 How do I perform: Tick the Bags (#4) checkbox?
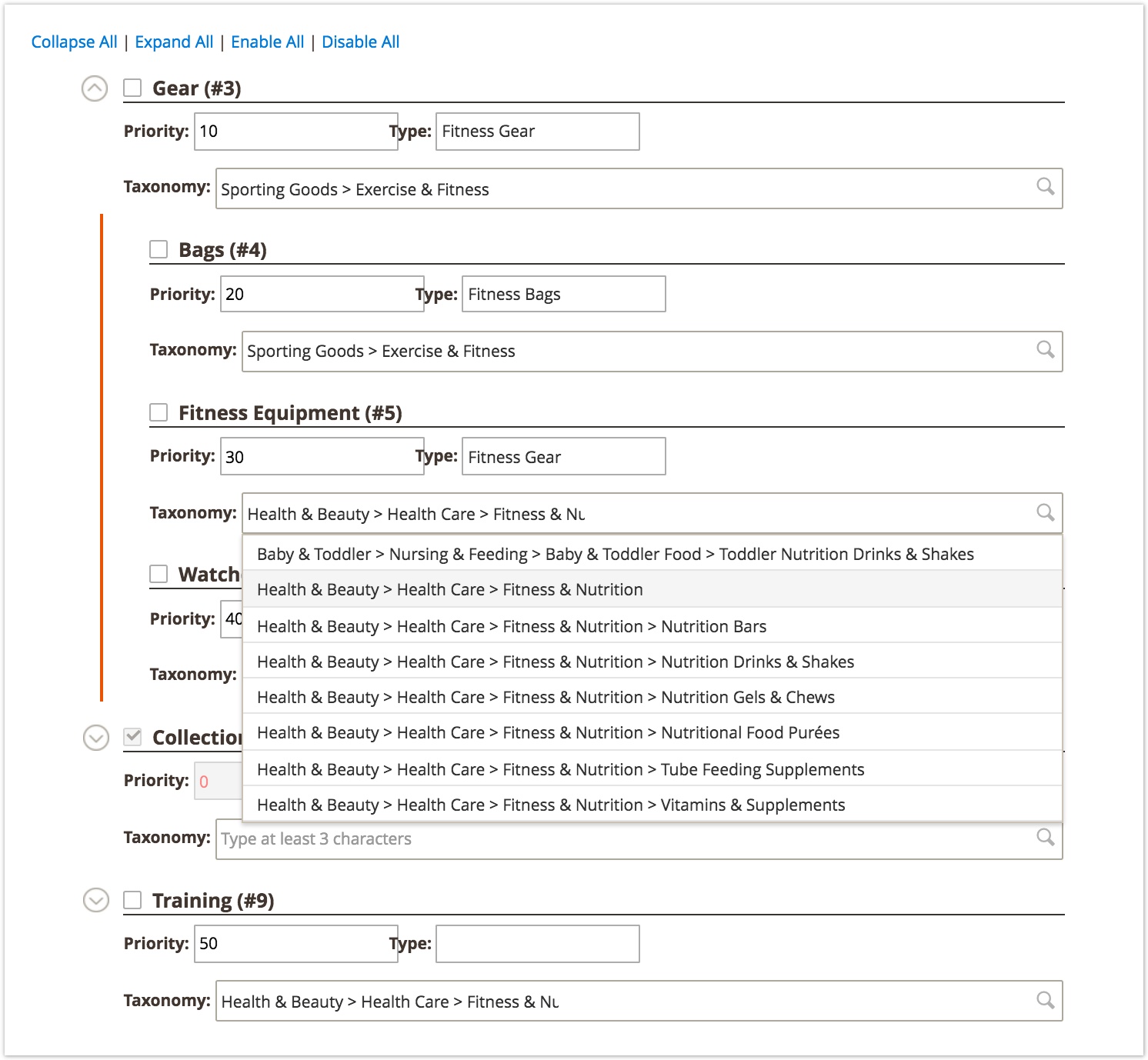click(159, 249)
